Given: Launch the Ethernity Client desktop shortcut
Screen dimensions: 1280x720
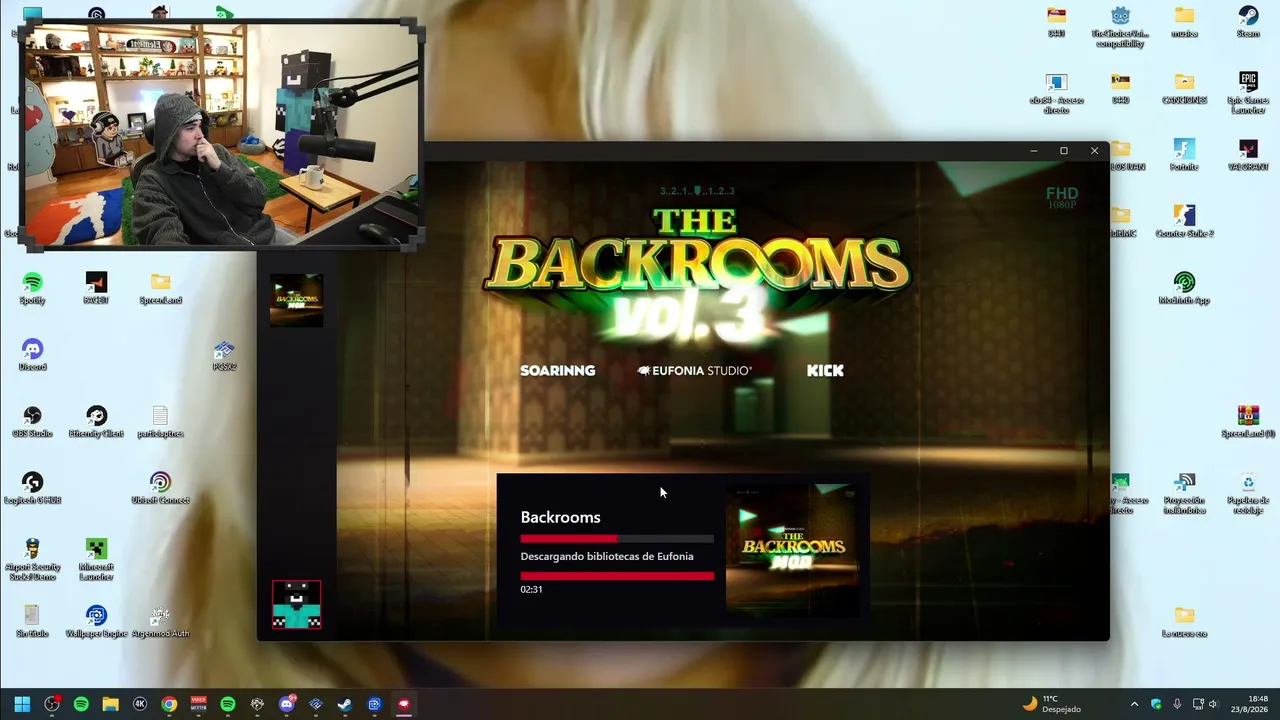Looking at the screenshot, I should tap(96, 421).
